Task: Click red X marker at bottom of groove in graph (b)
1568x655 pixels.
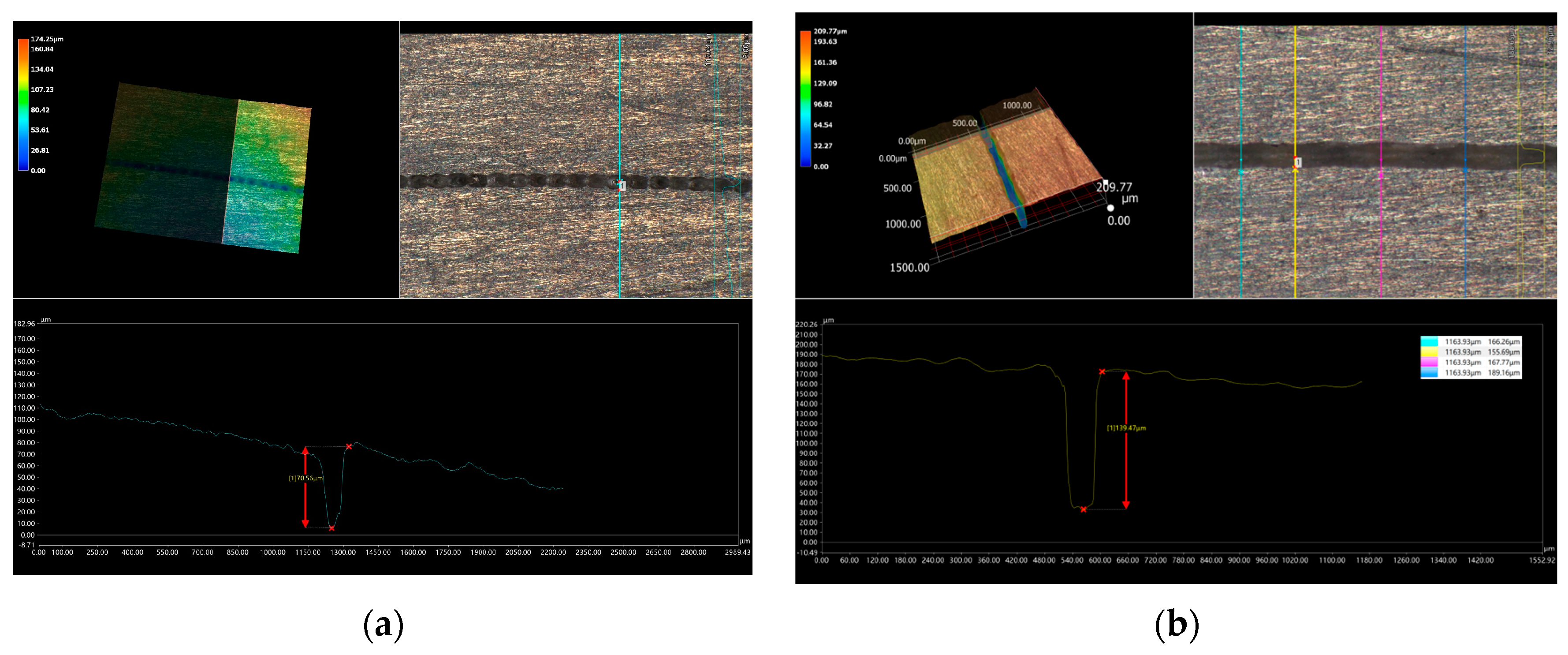Action: (1084, 509)
